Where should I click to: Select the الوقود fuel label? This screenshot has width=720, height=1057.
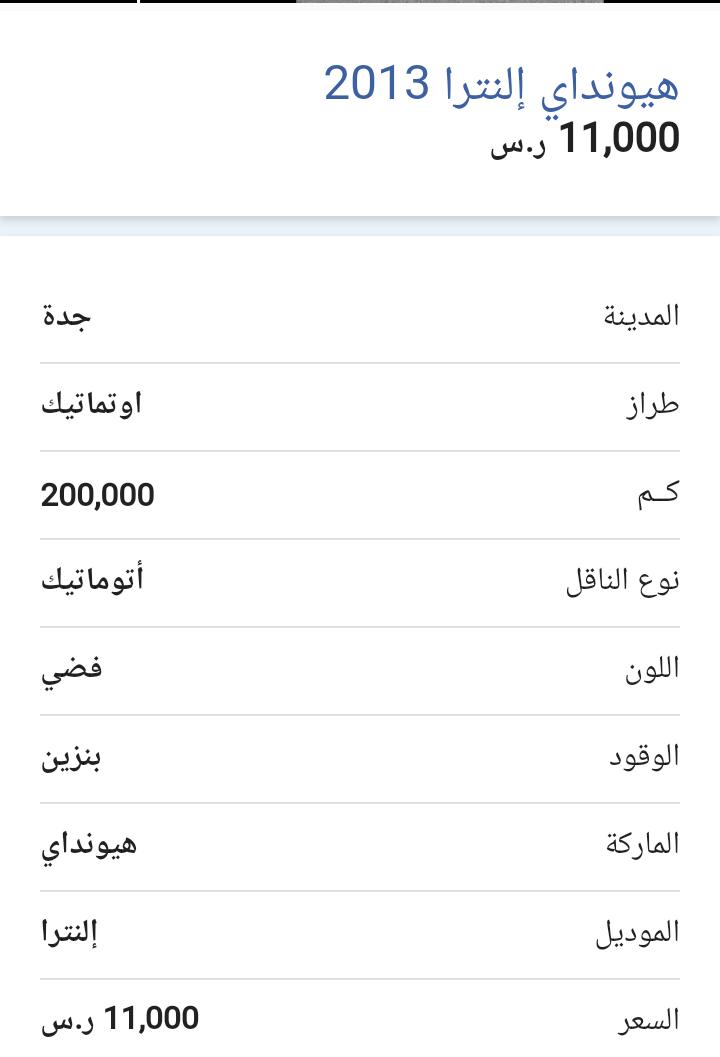click(644, 757)
